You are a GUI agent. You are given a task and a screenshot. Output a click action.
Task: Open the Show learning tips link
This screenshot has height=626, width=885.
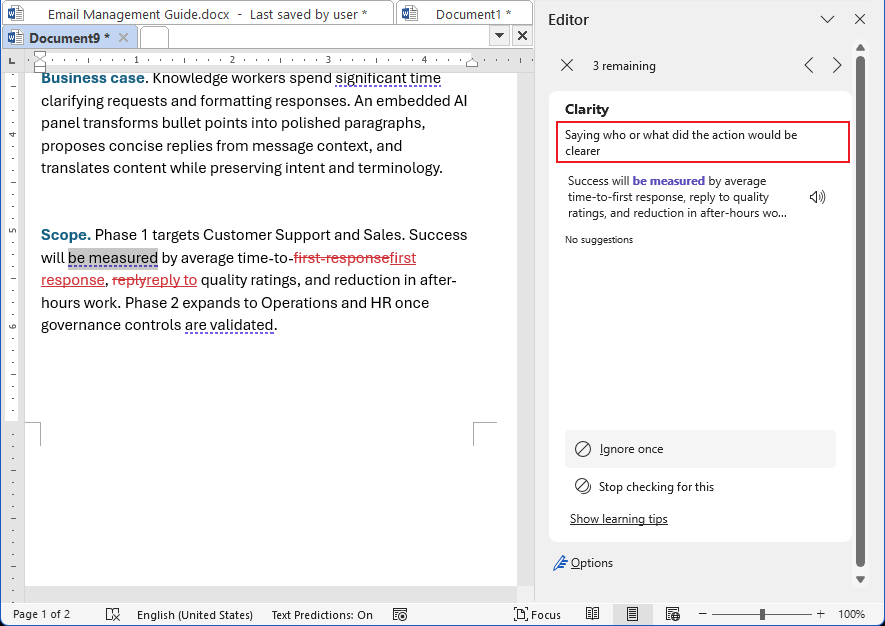click(618, 519)
